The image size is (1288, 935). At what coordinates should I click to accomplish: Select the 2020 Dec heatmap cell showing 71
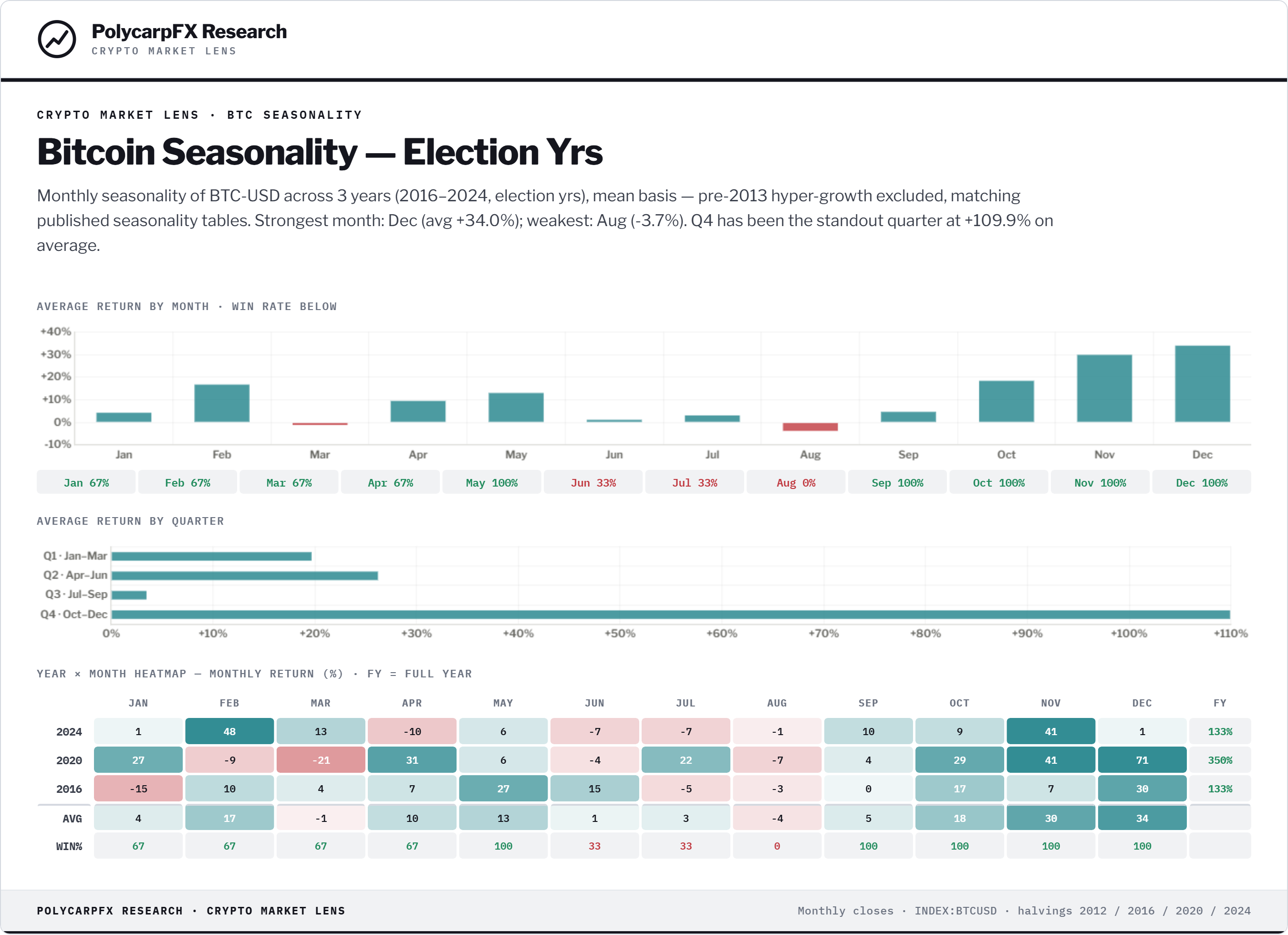point(1142,759)
